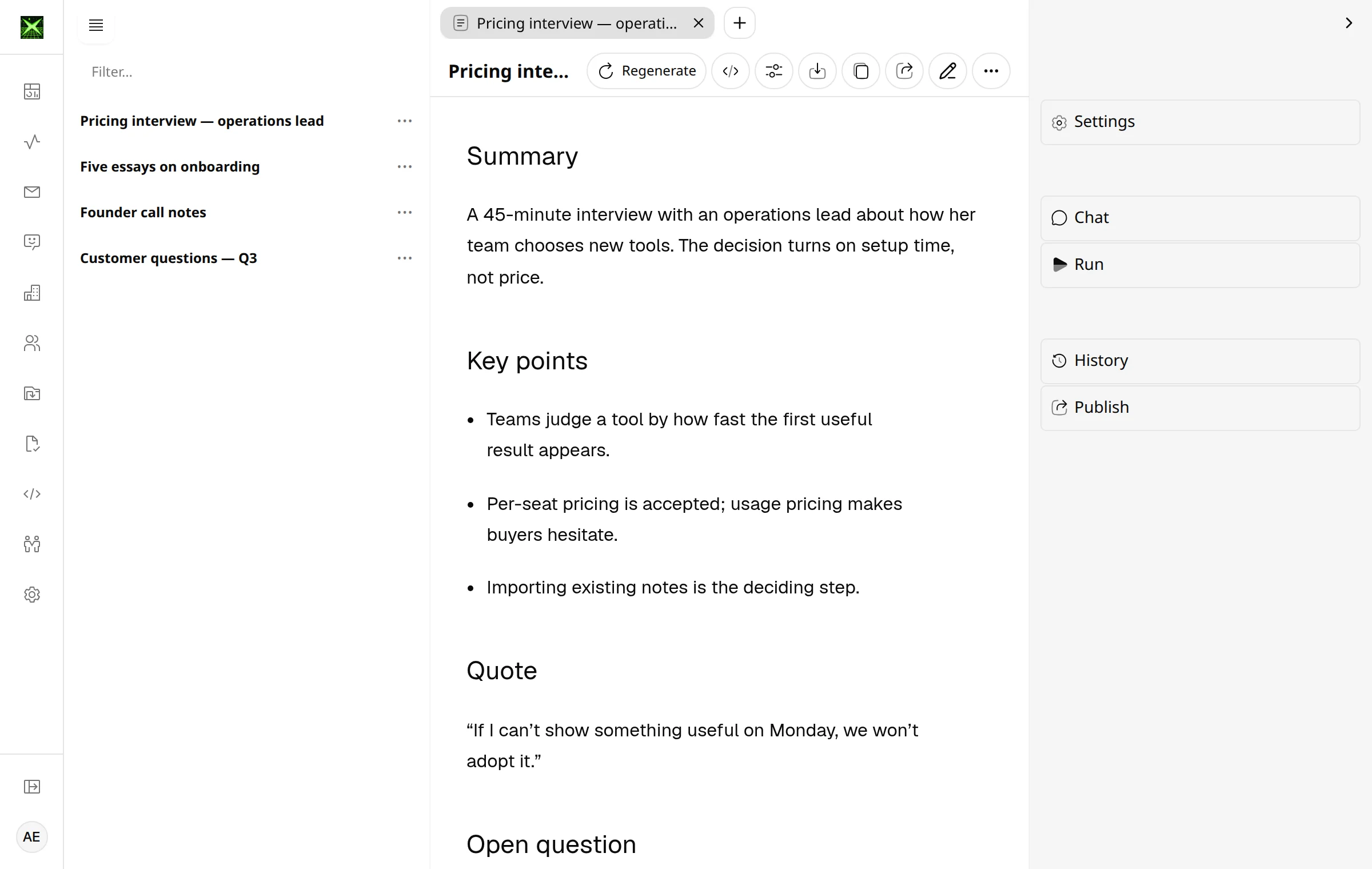The height and width of the screenshot is (869, 1372).
Task: Open the sliders adjustments toolbar icon
Action: click(x=774, y=71)
